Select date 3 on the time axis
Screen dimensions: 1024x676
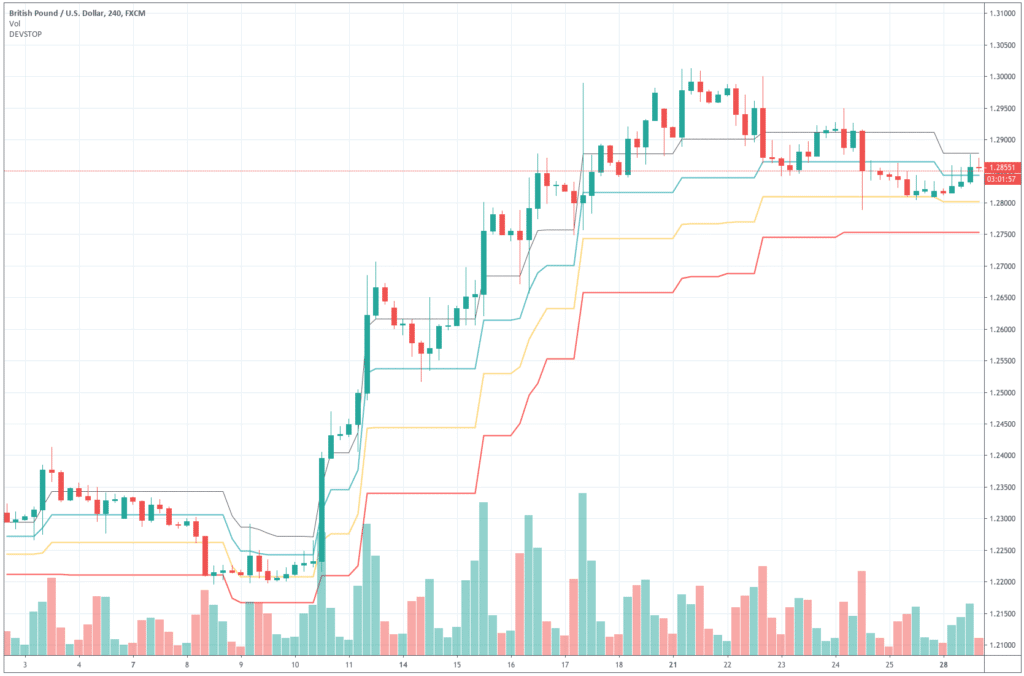(25, 664)
